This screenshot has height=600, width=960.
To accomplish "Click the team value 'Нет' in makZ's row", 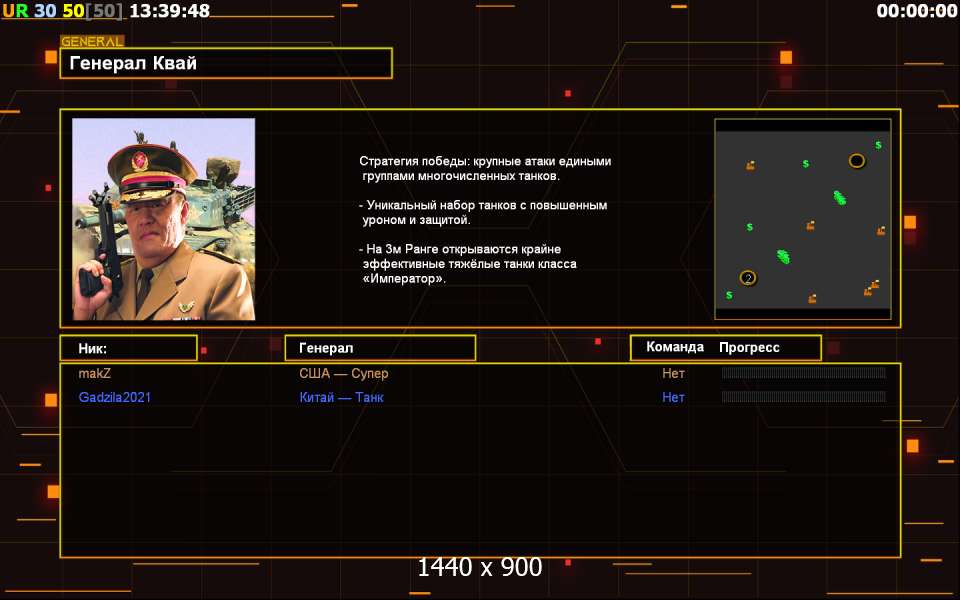I will pyautogui.click(x=673, y=373).
